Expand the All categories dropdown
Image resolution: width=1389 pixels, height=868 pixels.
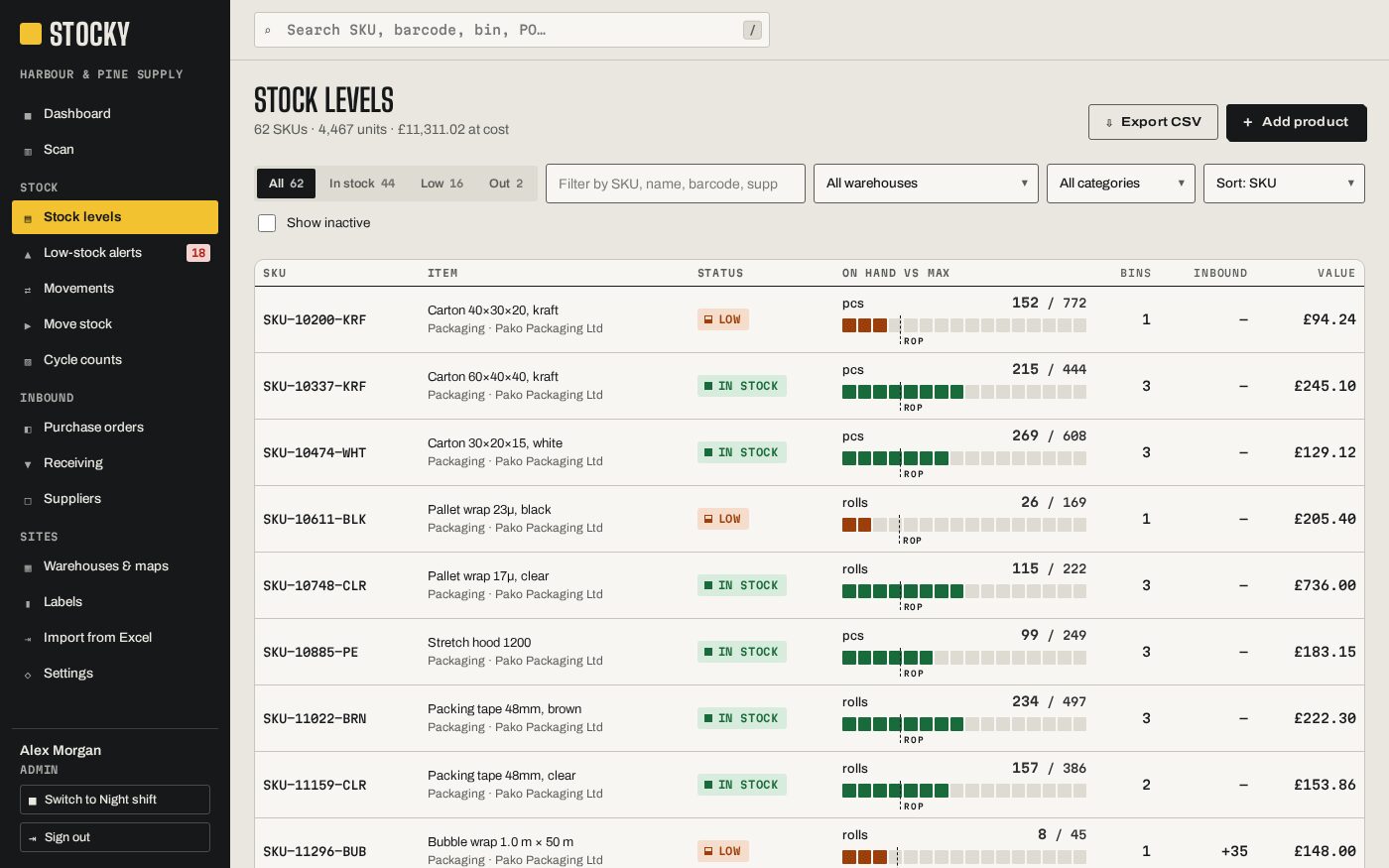click(x=1121, y=184)
